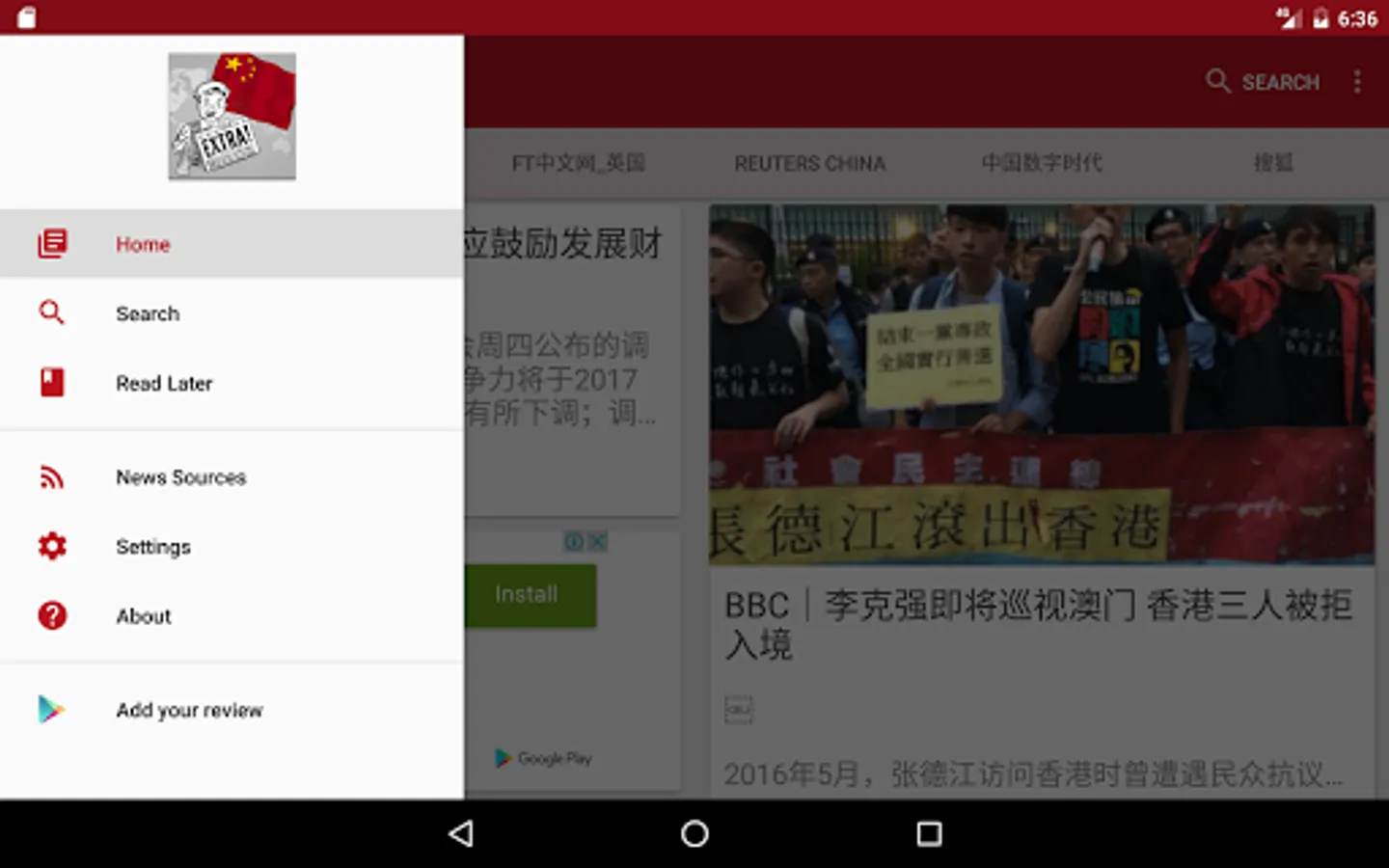
Task: Click the Home newspaper icon
Action: coord(52,243)
